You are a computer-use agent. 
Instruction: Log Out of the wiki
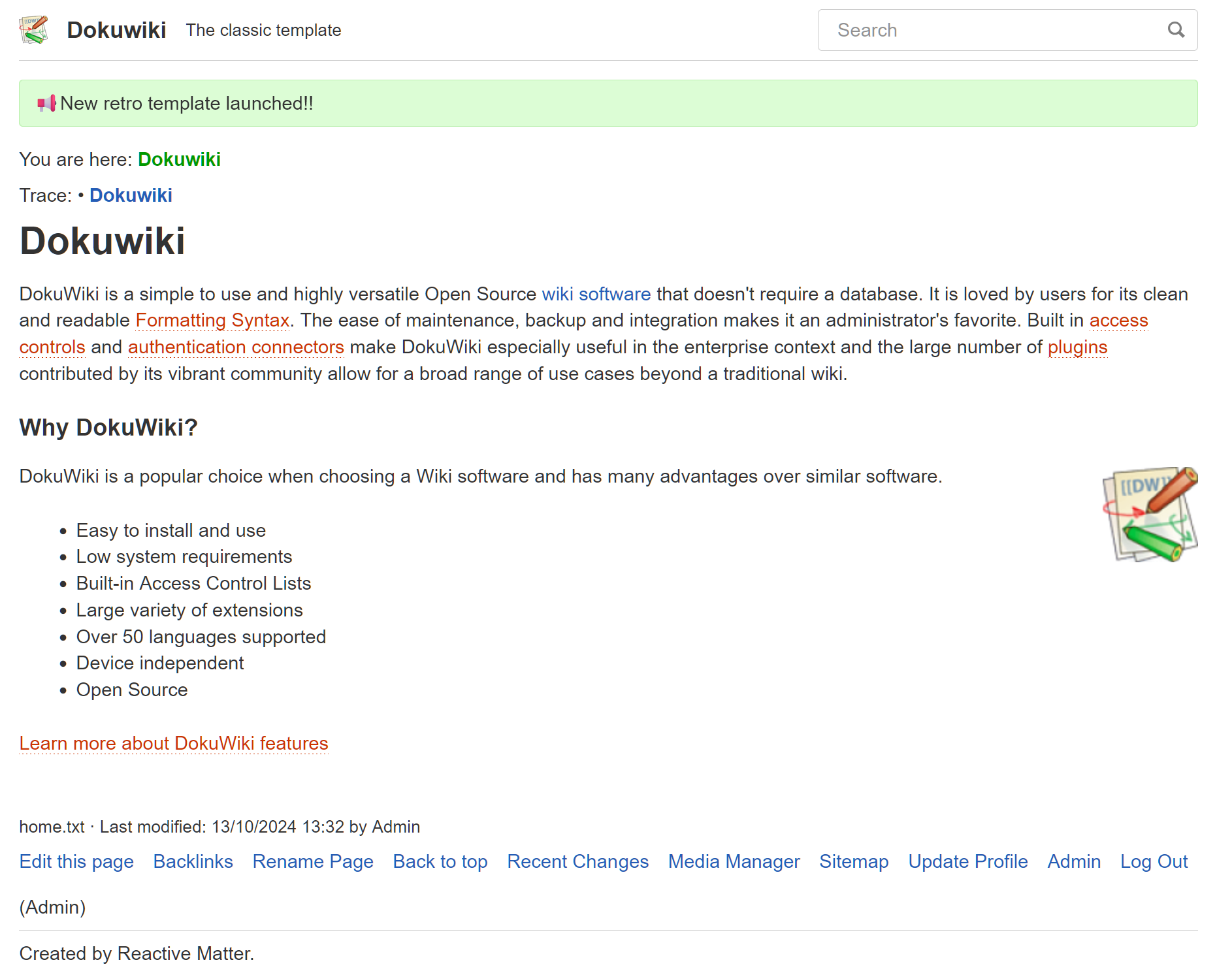click(1154, 861)
